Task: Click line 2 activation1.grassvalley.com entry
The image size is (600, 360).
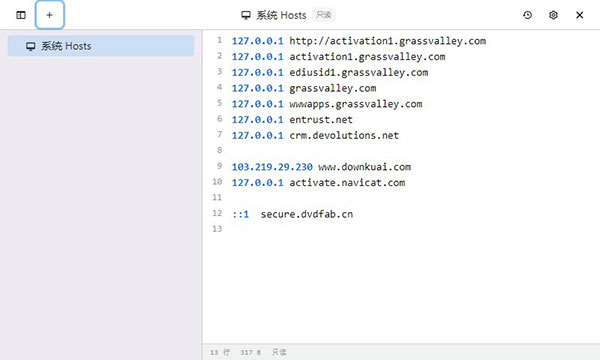Action: coord(367,57)
